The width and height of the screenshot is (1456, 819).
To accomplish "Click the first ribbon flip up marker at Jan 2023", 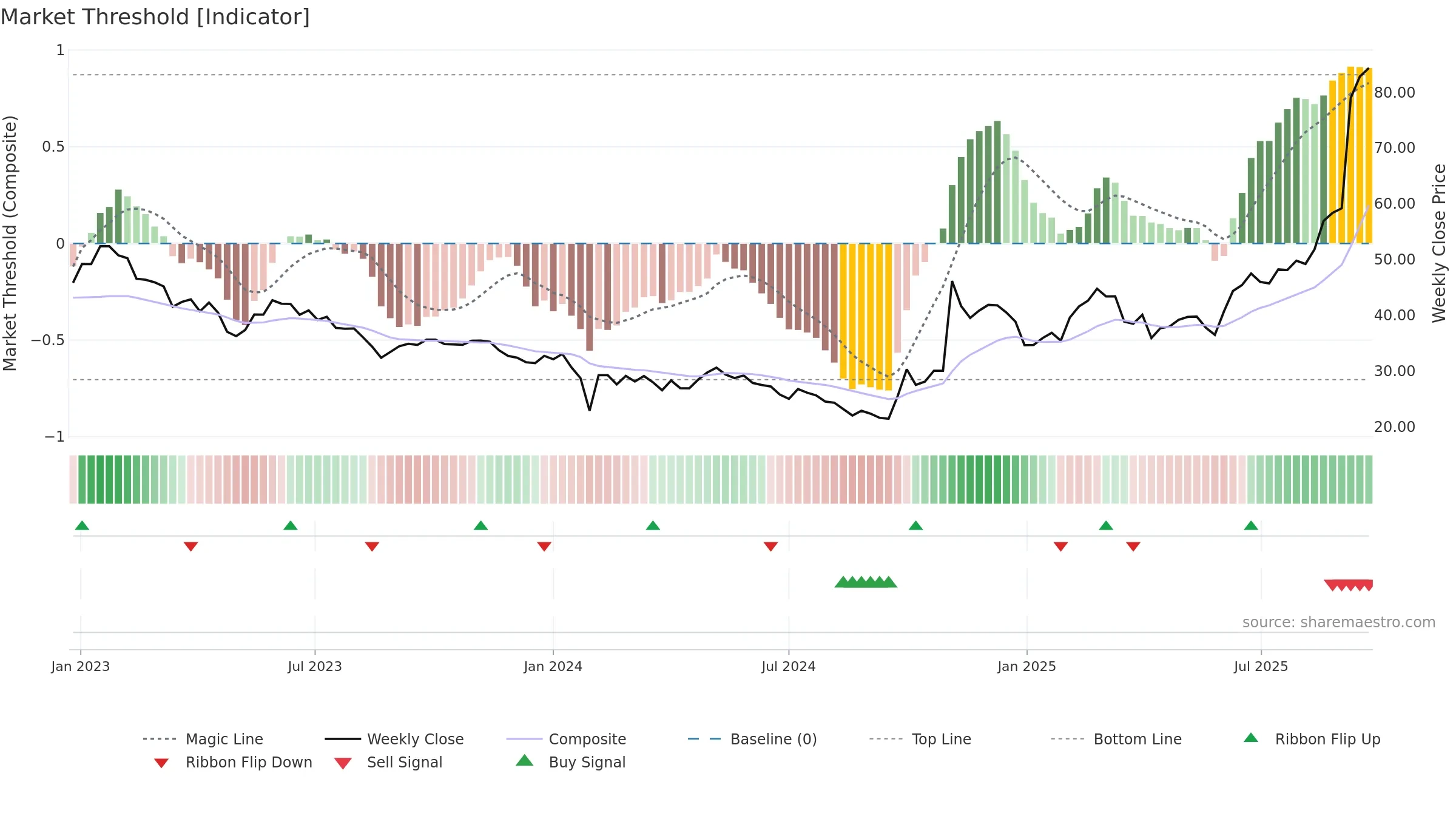I will pyautogui.click(x=82, y=525).
